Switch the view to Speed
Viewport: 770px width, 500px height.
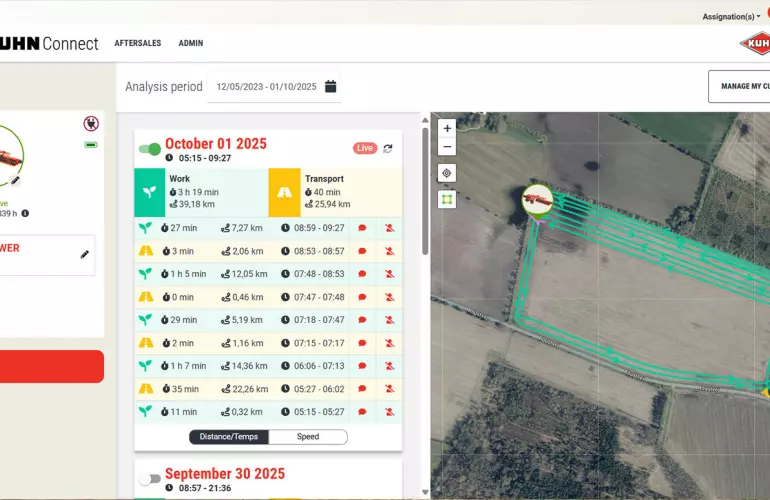pos(308,437)
